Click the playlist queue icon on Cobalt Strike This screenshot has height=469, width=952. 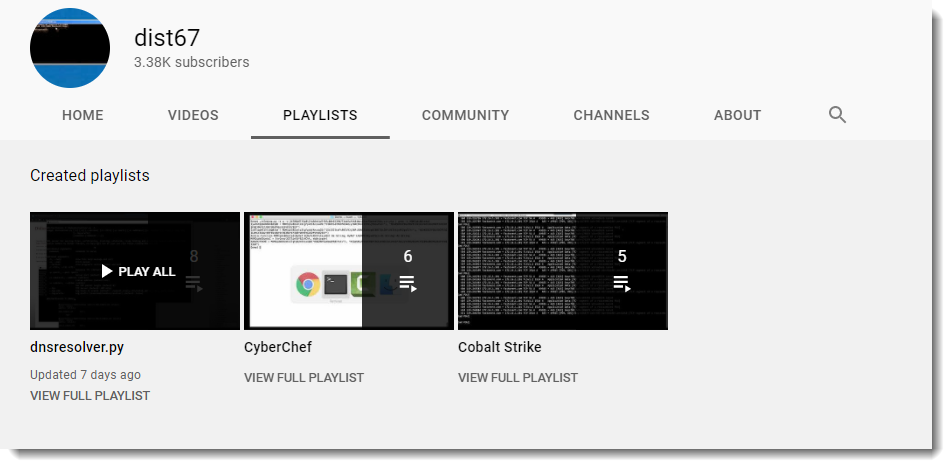click(621, 284)
